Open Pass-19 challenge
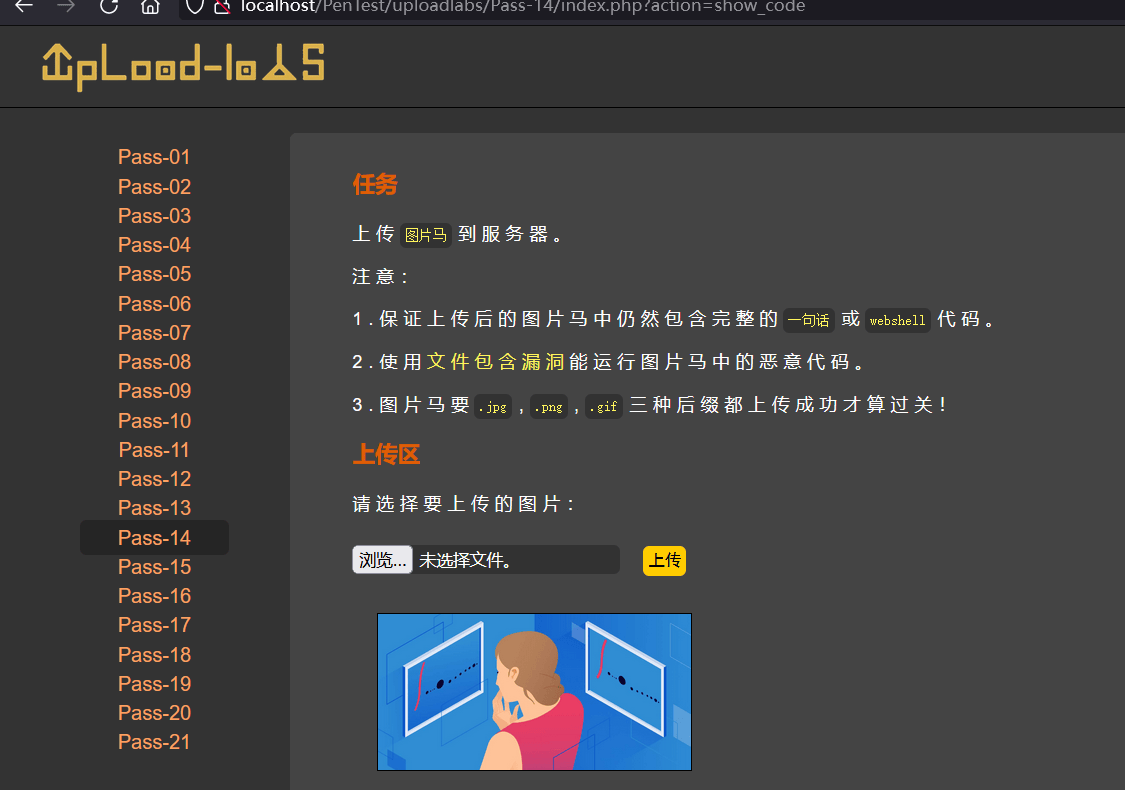 (154, 684)
